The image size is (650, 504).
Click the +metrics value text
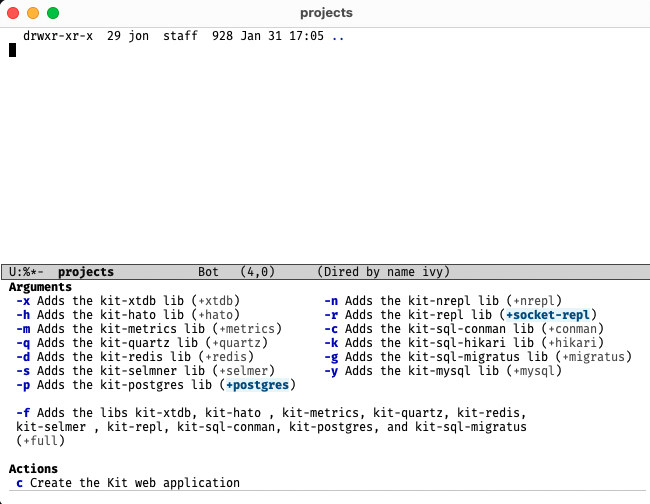[x=247, y=329]
